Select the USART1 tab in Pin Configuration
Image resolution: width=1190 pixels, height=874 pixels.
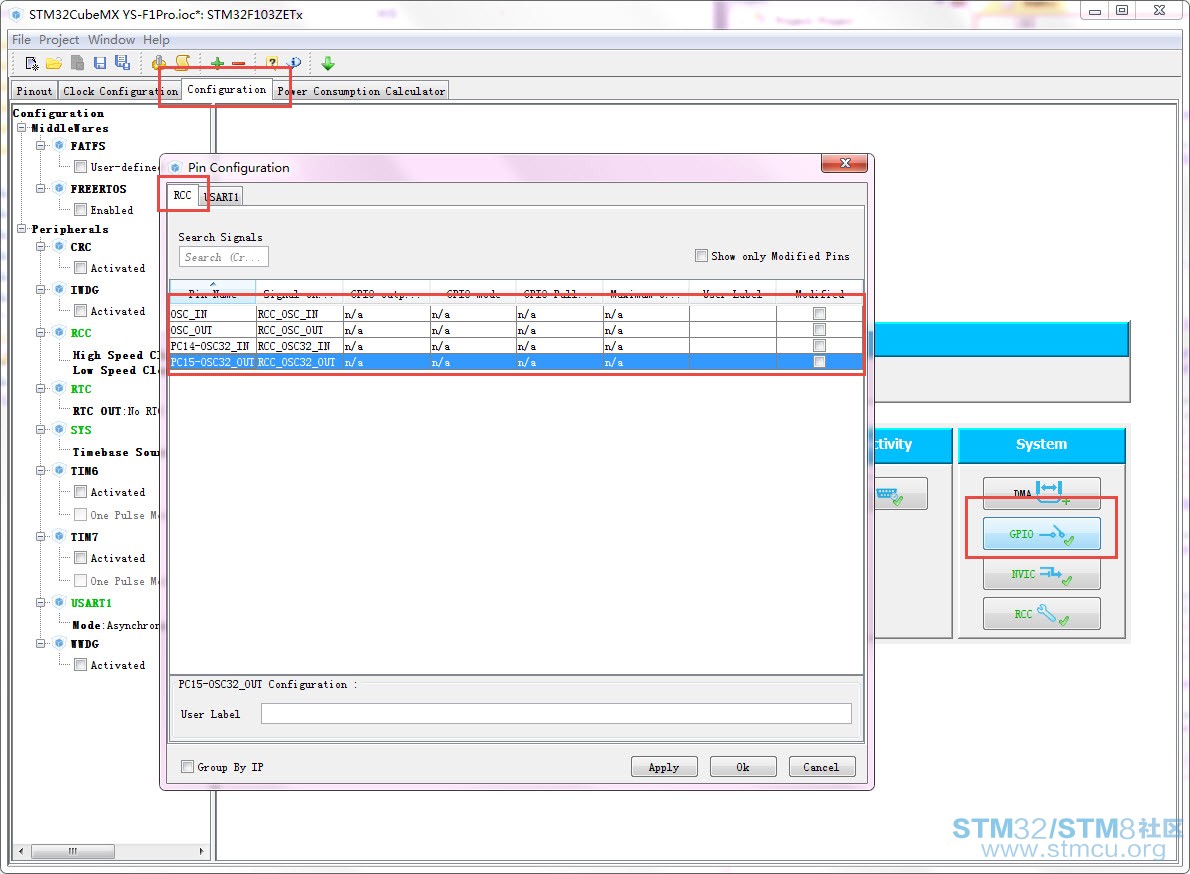pos(223,197)
